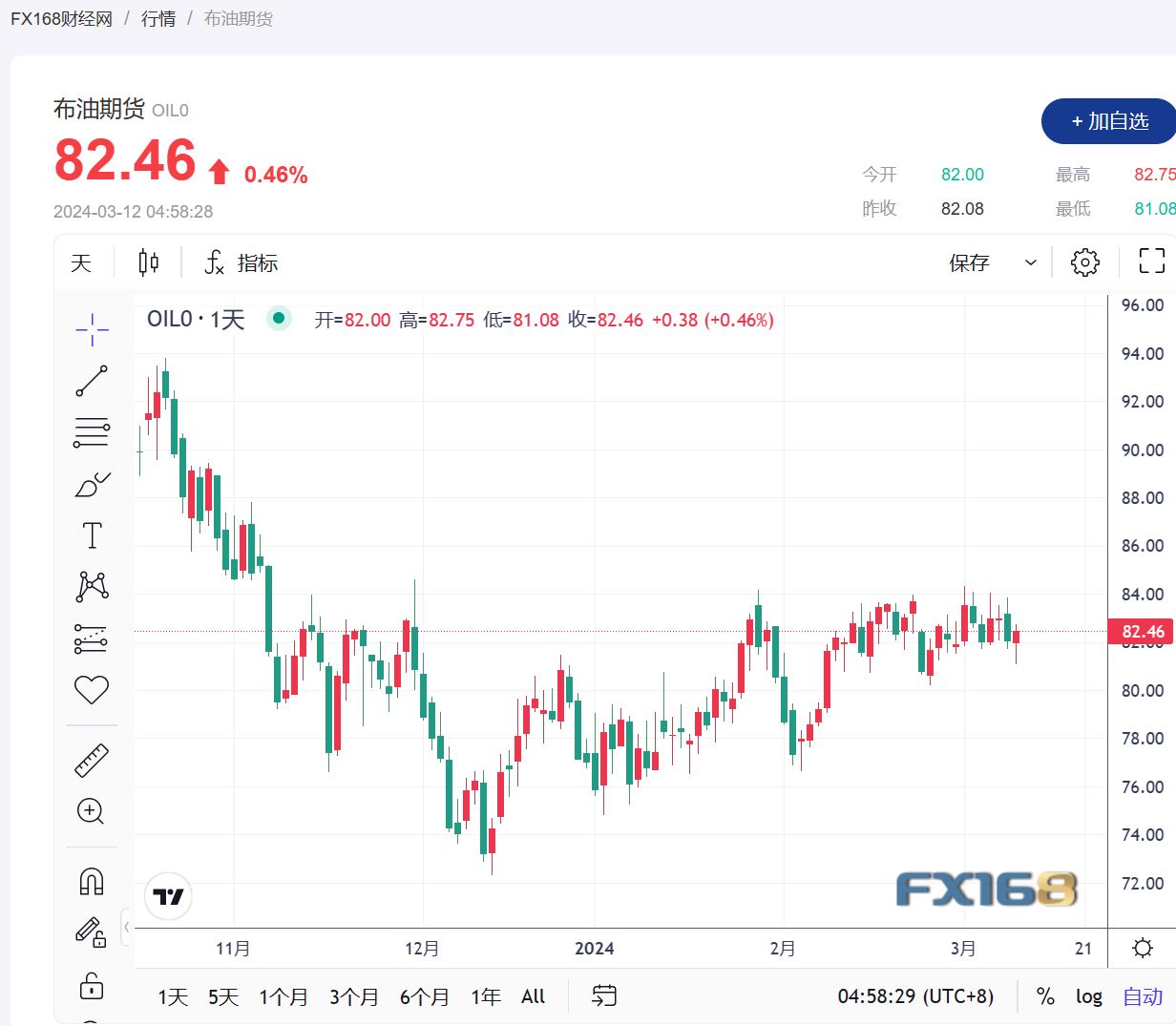Select the trend line drawing tool
The height and width of the screenshot is (1026, 1176).
point(92,381)
